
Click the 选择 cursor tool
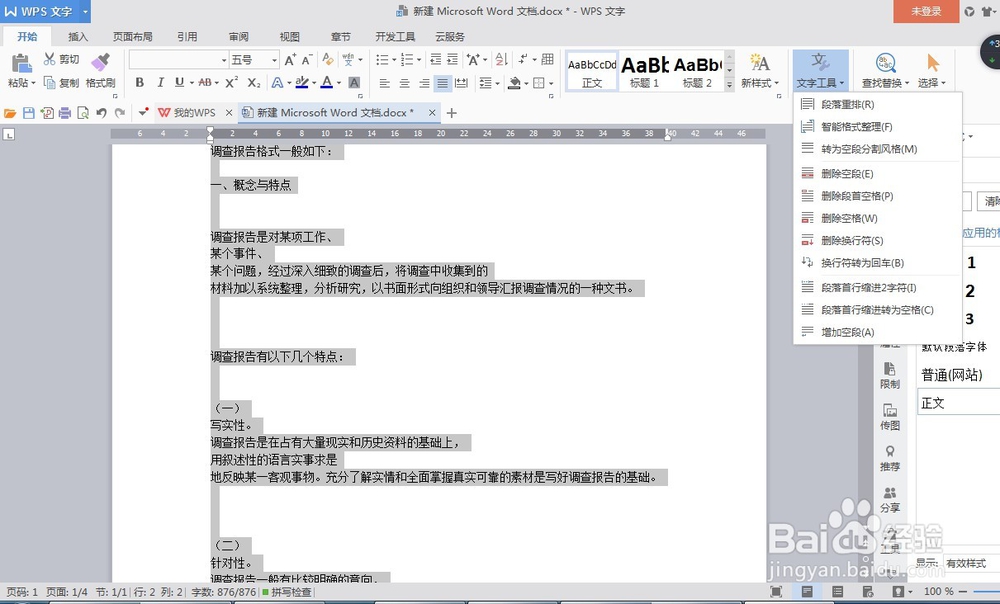pyautogui.click(x=932, y=71)
